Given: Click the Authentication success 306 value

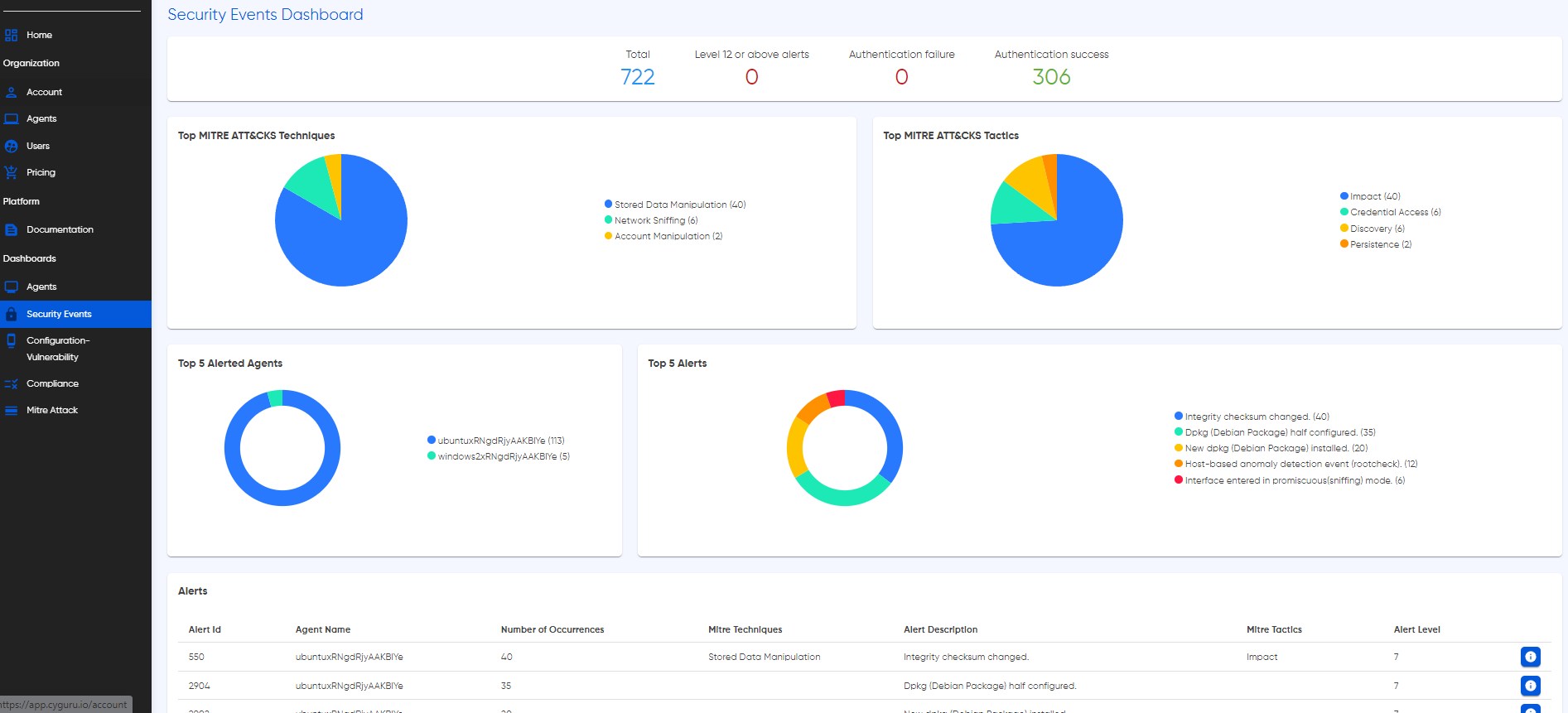Looking at the screenshot, I should click(1051, 77).
